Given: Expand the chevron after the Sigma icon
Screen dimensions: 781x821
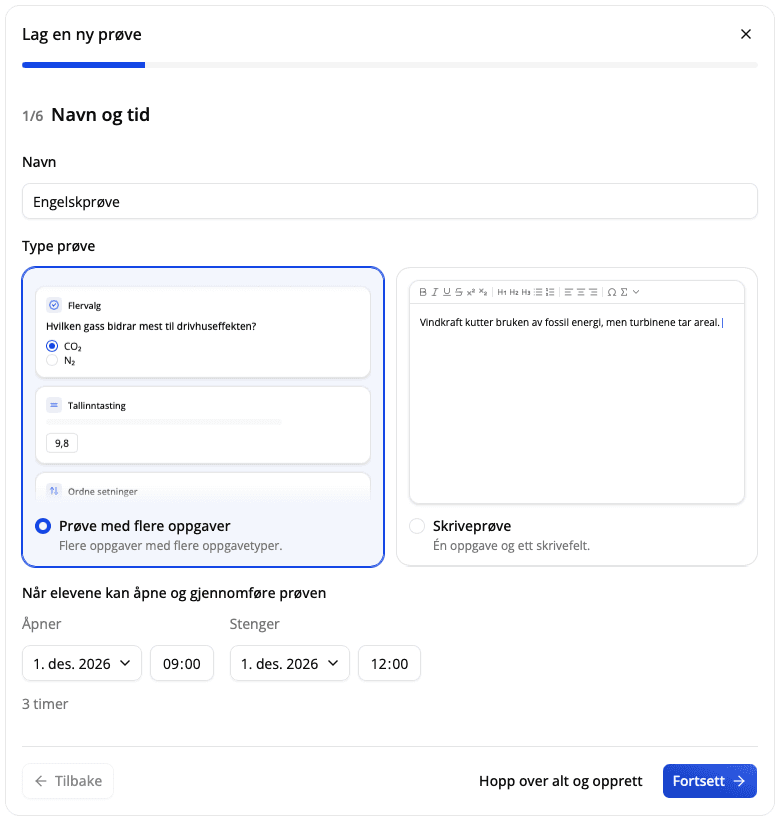Looking at the screenshot, I should 636,292.
